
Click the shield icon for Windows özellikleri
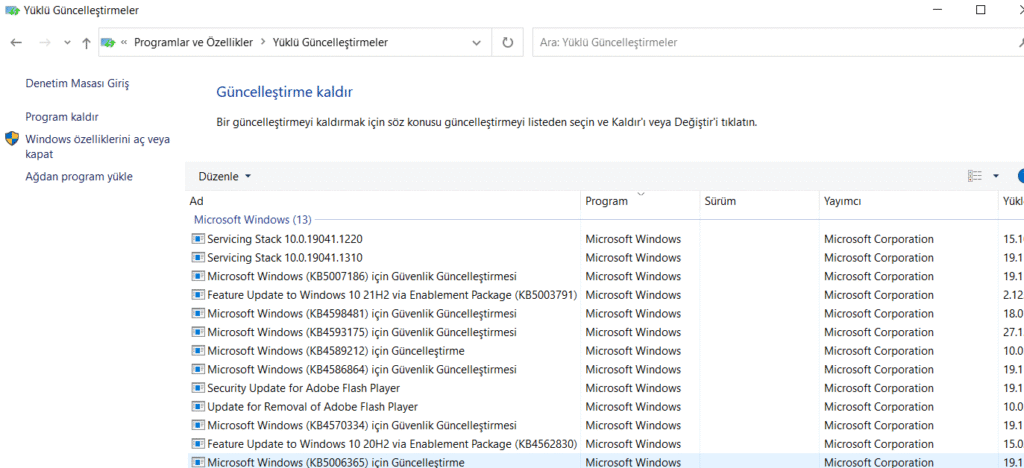12,140
